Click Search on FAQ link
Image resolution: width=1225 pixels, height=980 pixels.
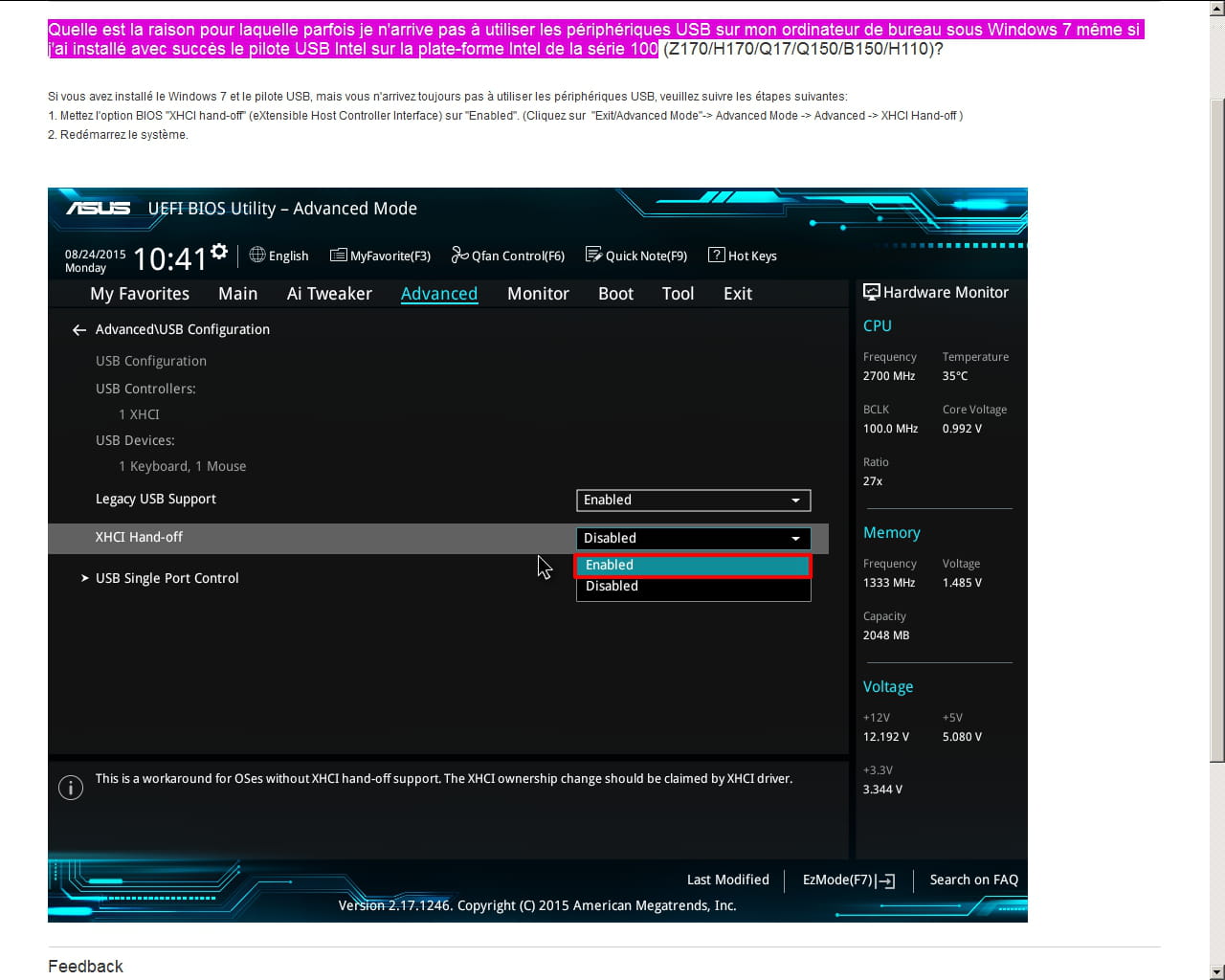click(x=973, y=880)
